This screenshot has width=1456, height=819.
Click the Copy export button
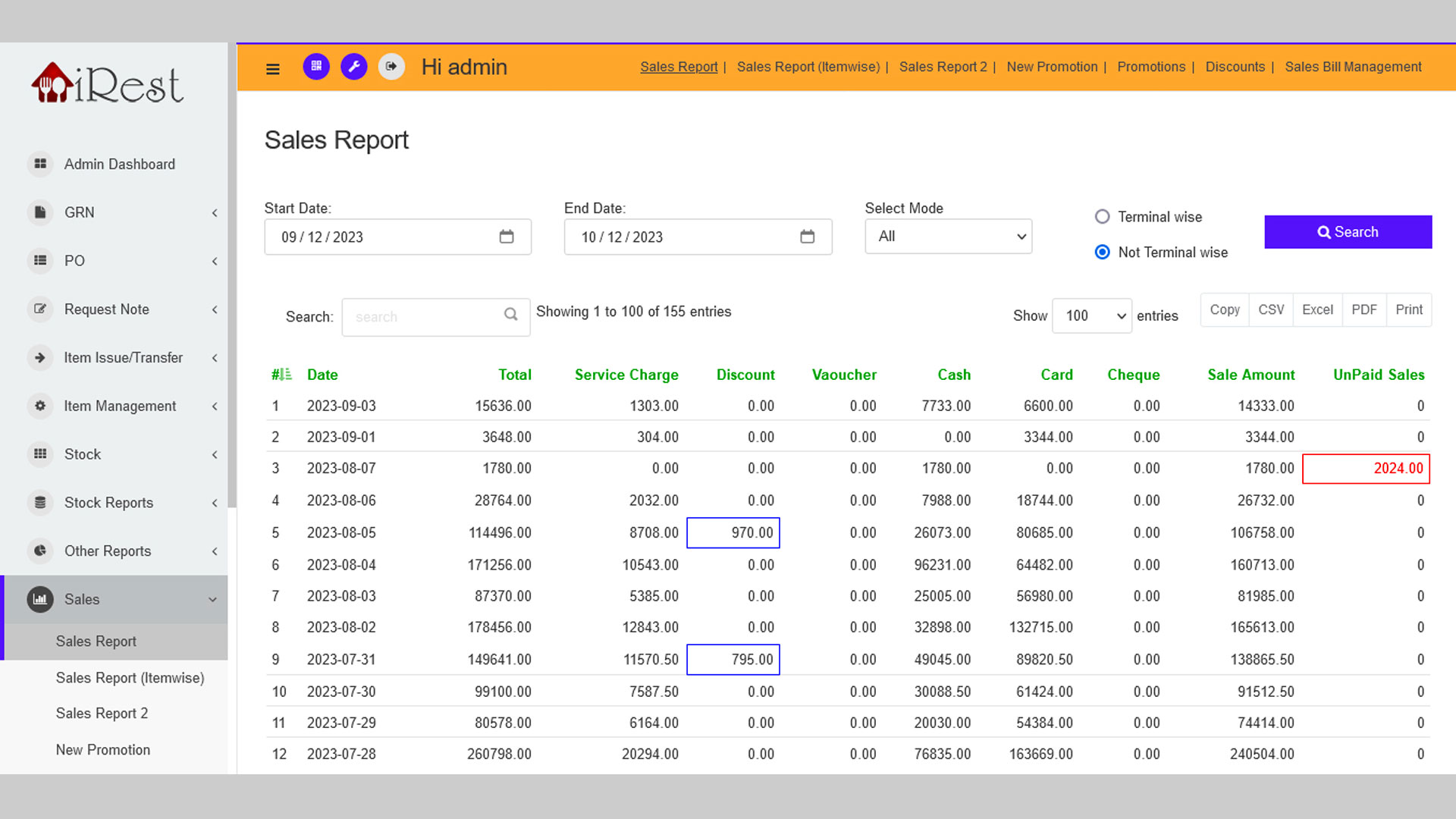(x=1225, y=309)
